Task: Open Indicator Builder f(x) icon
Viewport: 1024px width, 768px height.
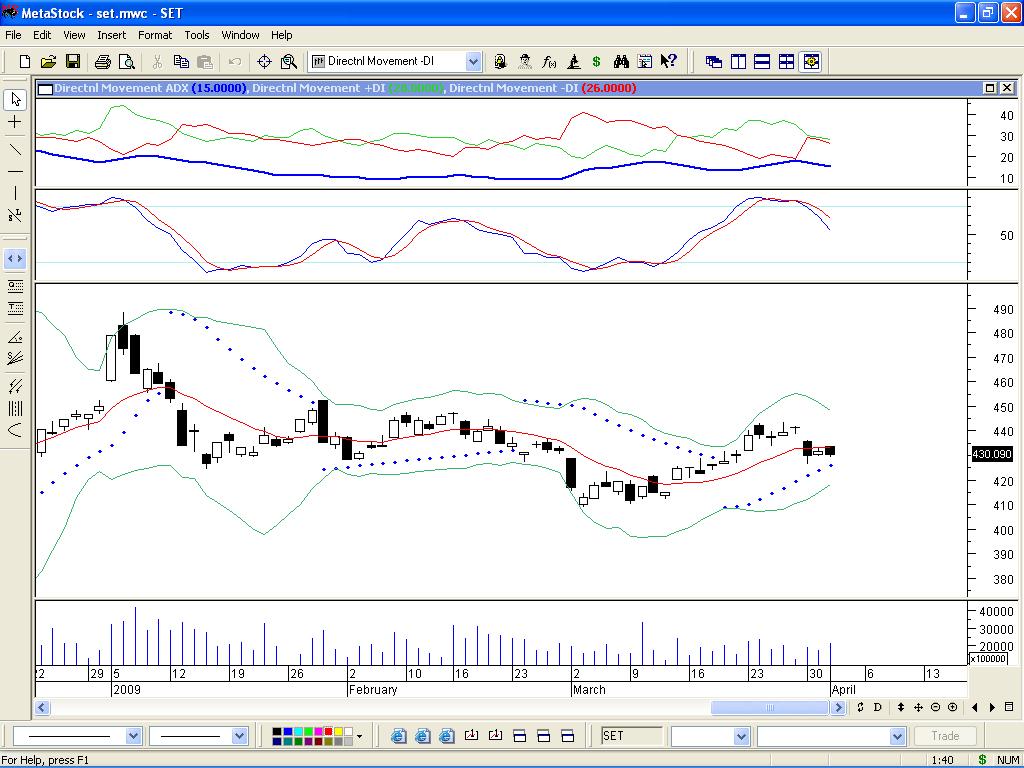Action: [x=549, y=61]
